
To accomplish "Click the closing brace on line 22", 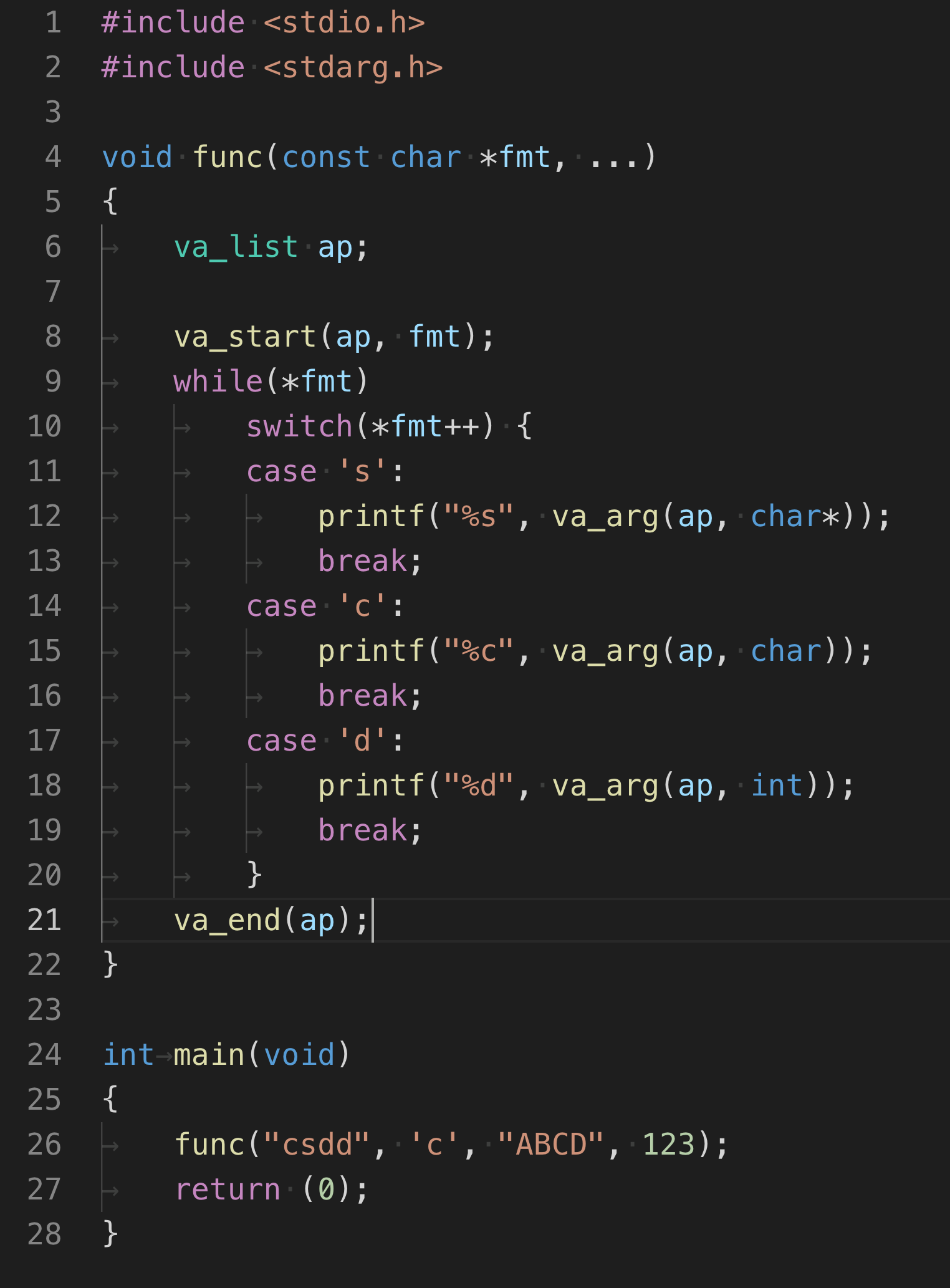I will (110, 965).
